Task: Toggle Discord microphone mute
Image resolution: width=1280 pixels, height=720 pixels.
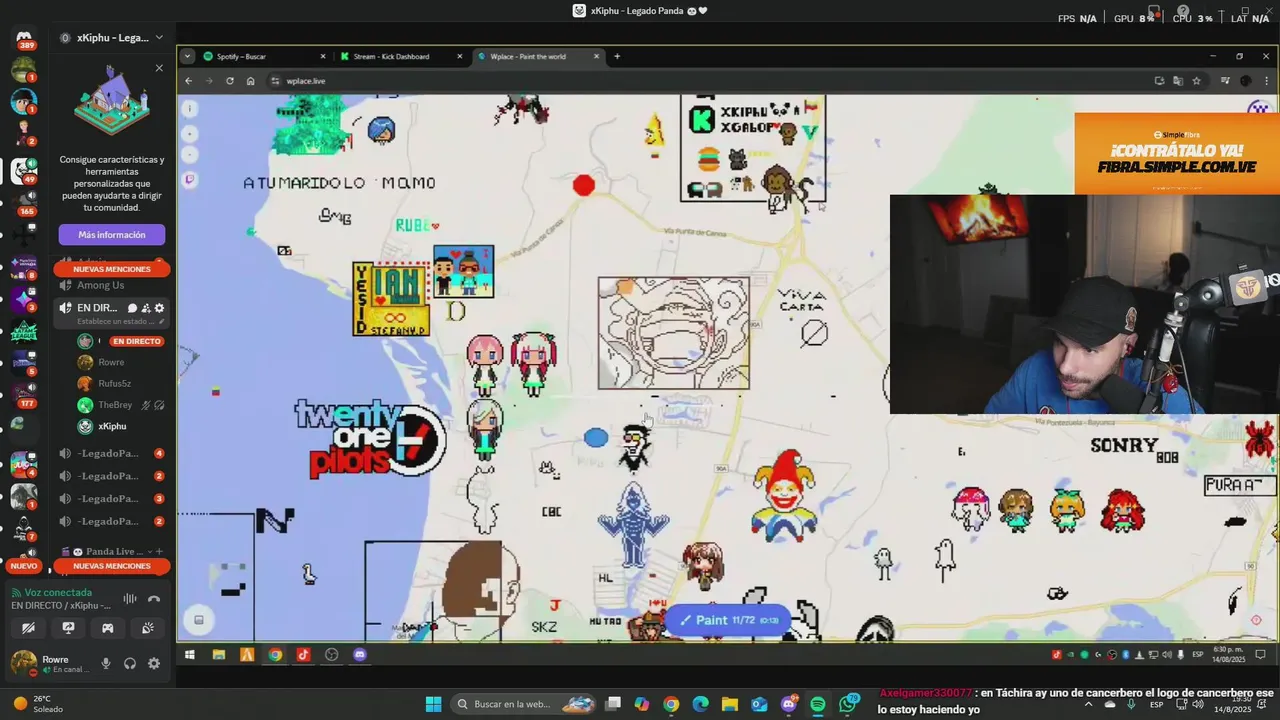Action: coord(106,663)
